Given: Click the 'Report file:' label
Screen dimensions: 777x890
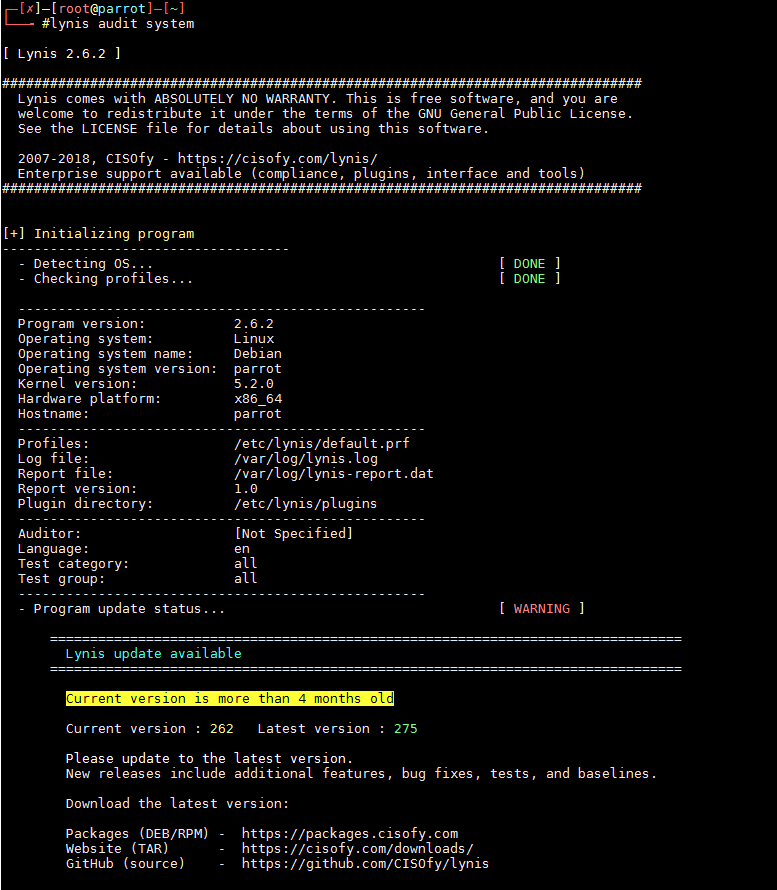Looking at the screenshot, I should coord(65,473).
